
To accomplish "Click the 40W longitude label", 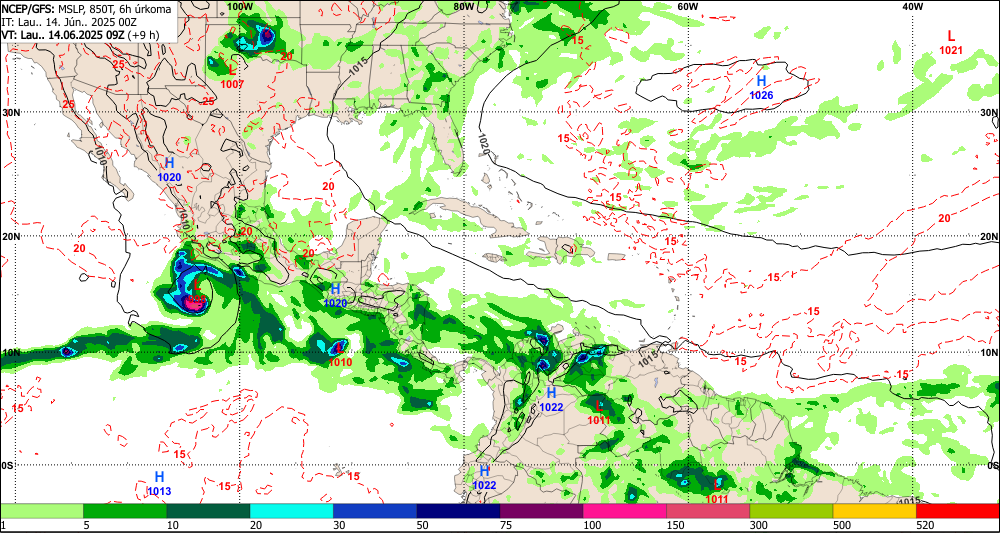I will [913, 6].
